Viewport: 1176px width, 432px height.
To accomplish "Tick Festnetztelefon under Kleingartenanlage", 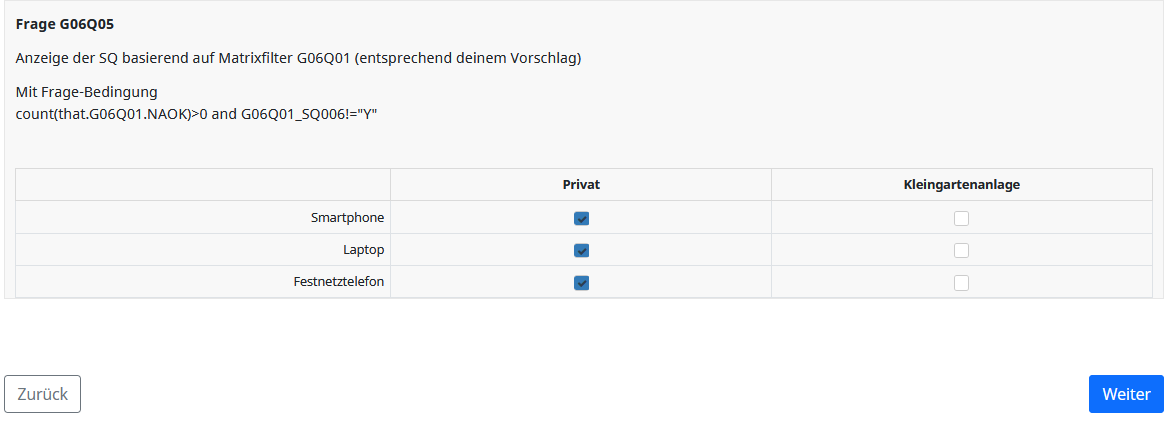I will [961, 283].
